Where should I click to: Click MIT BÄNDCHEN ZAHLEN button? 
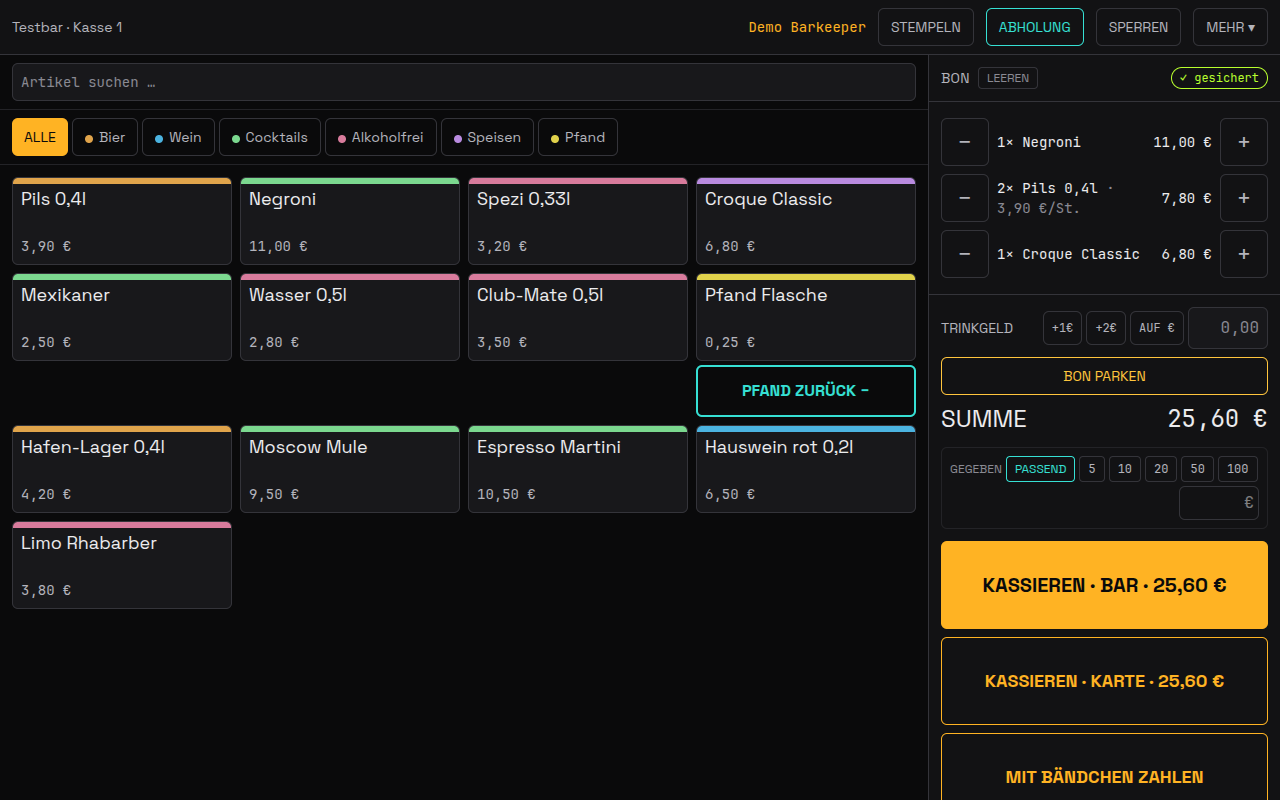[1104, 767]
